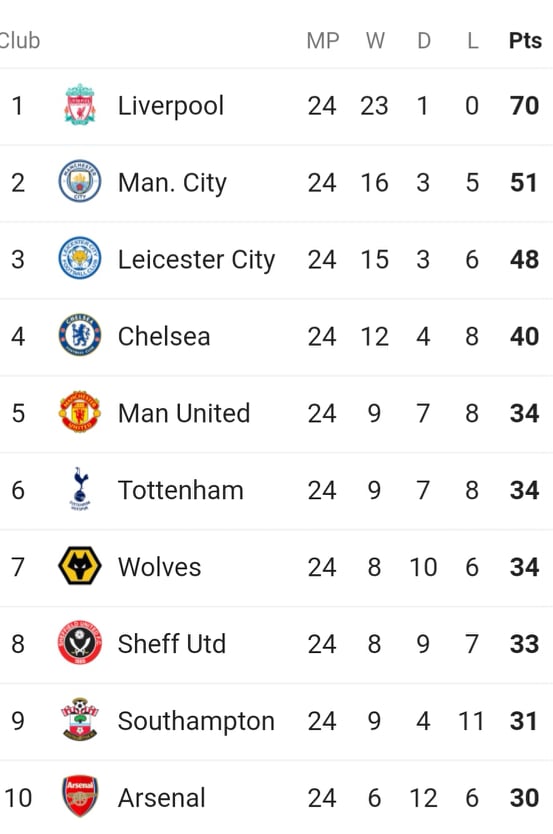Open the Arsenal cannon crest
This screenshot has height=834, width=553.
coord(80,796)
